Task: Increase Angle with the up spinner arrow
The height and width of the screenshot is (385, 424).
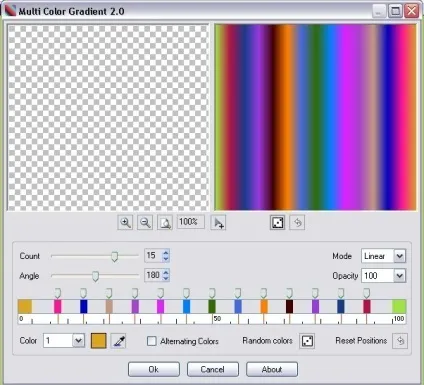Action: coord(166,272)
